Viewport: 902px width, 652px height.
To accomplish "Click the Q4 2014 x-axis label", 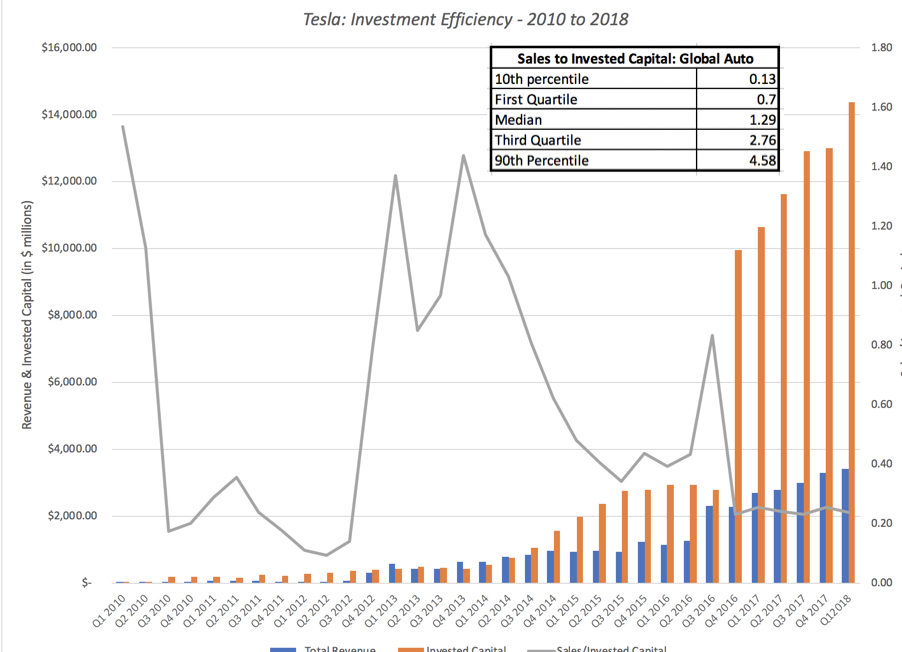I will (x=540, y=611).
